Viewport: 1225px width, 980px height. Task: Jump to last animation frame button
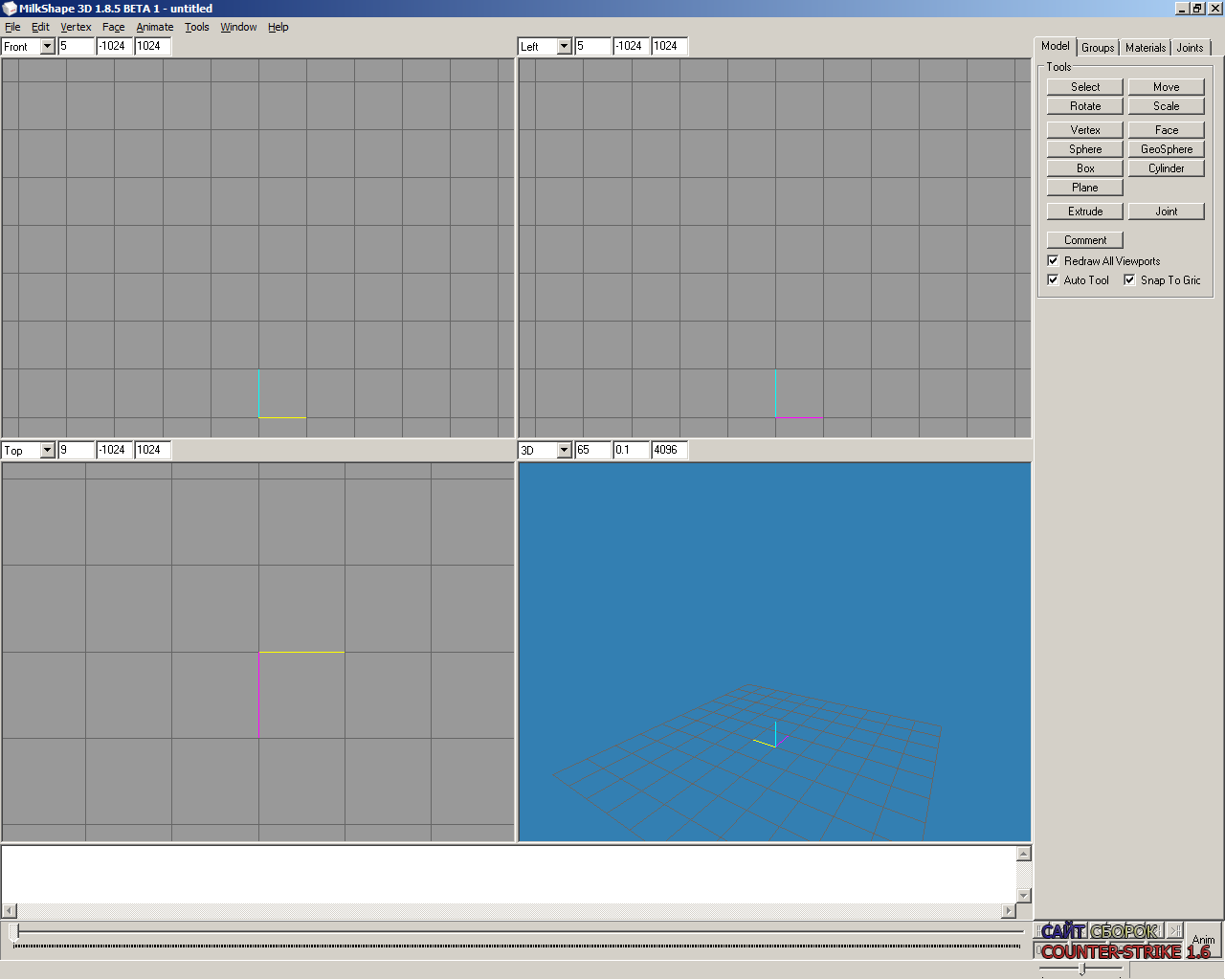(1175, 930)
